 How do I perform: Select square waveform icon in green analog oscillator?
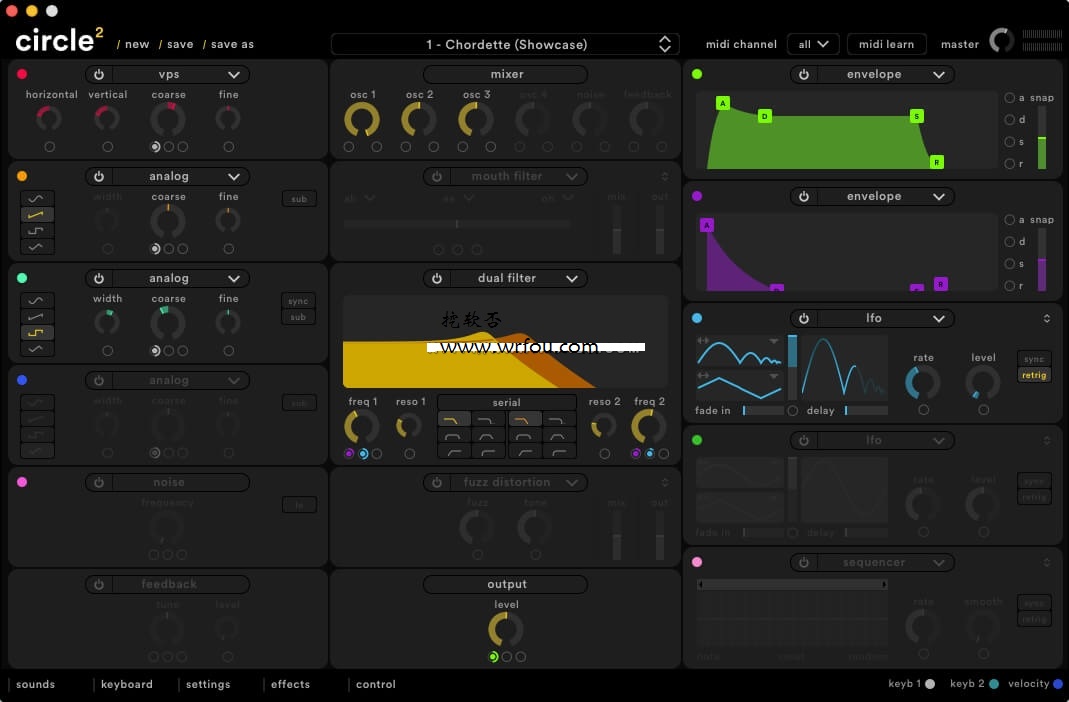pos(37,333)
